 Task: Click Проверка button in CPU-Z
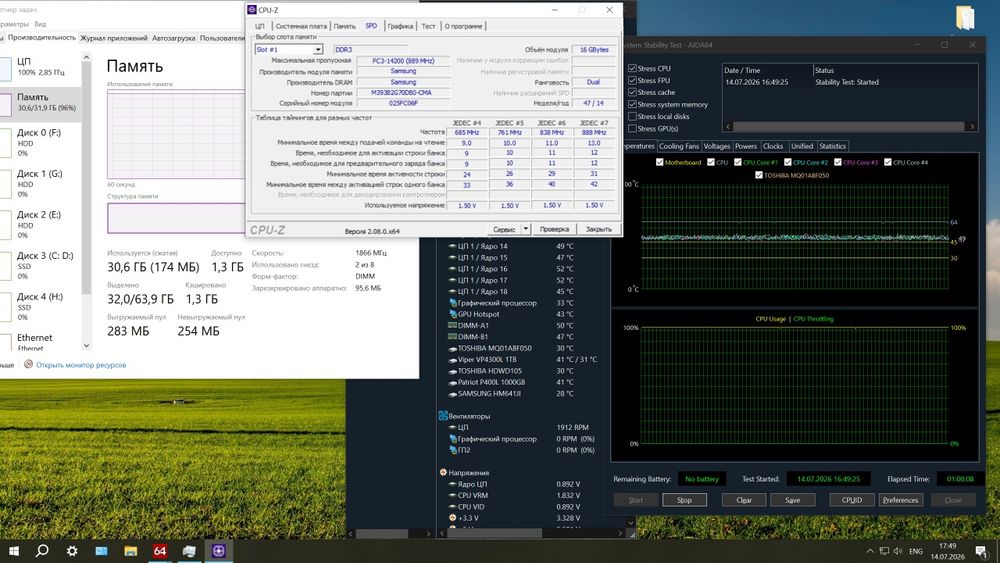point(554,229)
